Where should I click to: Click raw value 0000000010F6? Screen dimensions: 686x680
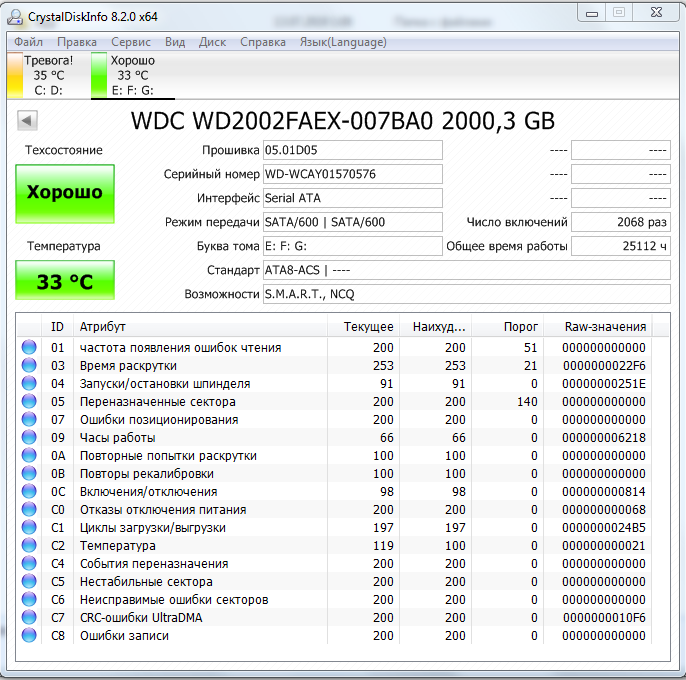tap(604, 617)
